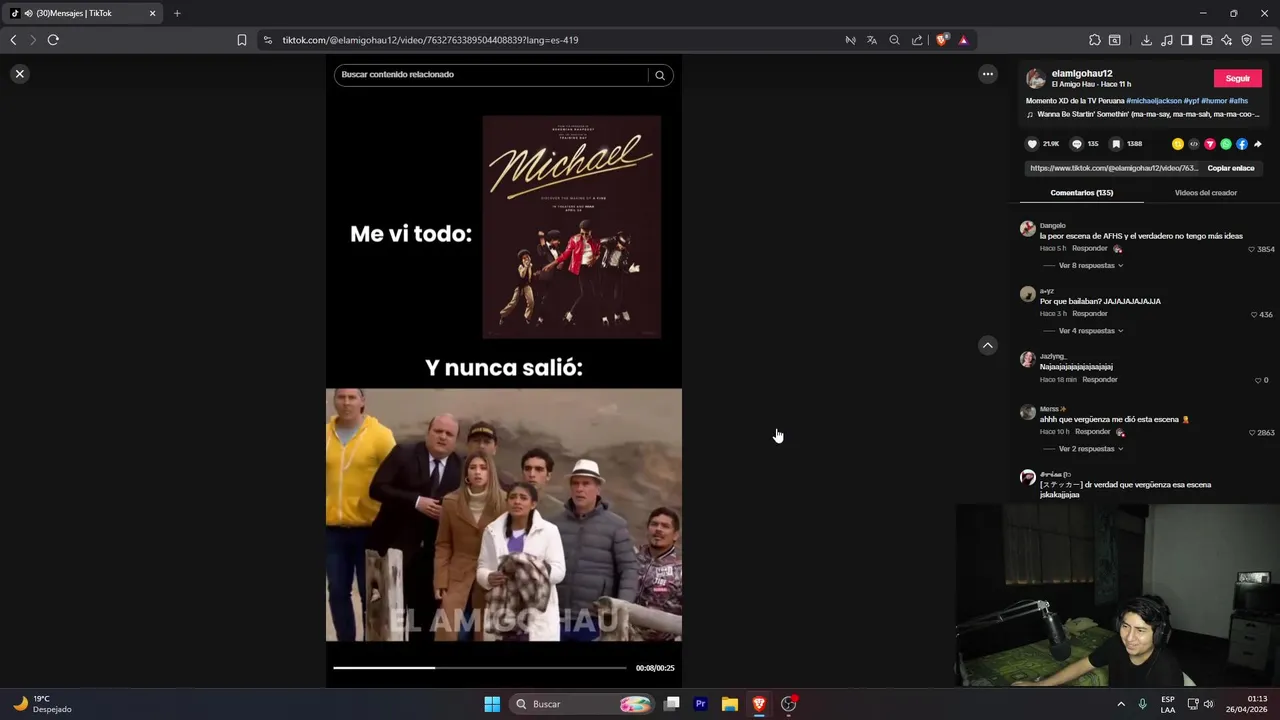This screenshot has height=720, width=1280.
Task: Open page translate icon in address bar
Action: [x=872, y=40]
